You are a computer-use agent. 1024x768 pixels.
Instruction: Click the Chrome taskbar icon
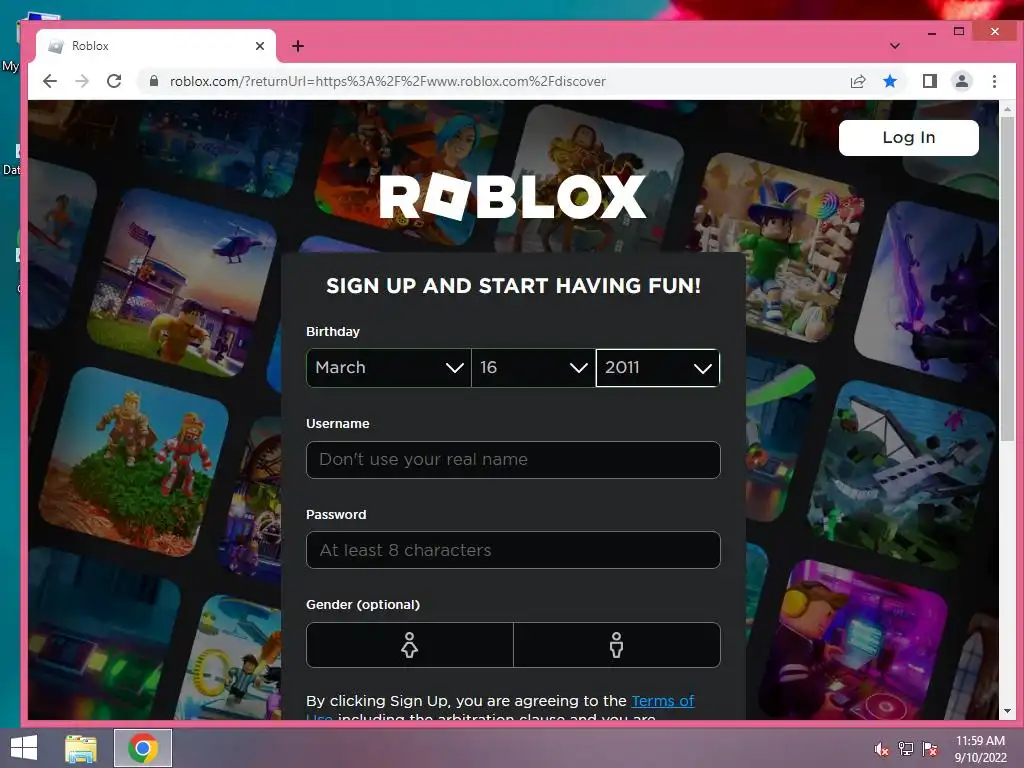pyautogui.click(x=143, y=748)
